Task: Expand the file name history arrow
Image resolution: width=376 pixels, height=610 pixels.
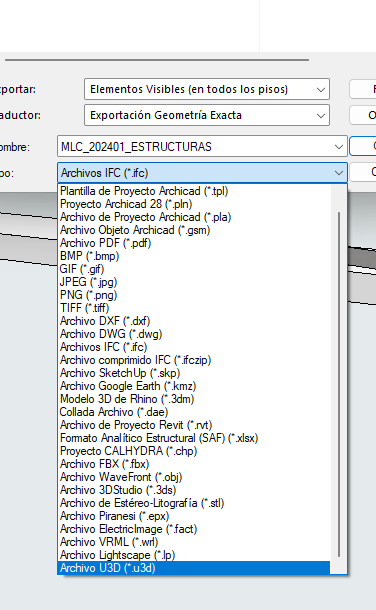Action: coord(339,147)
